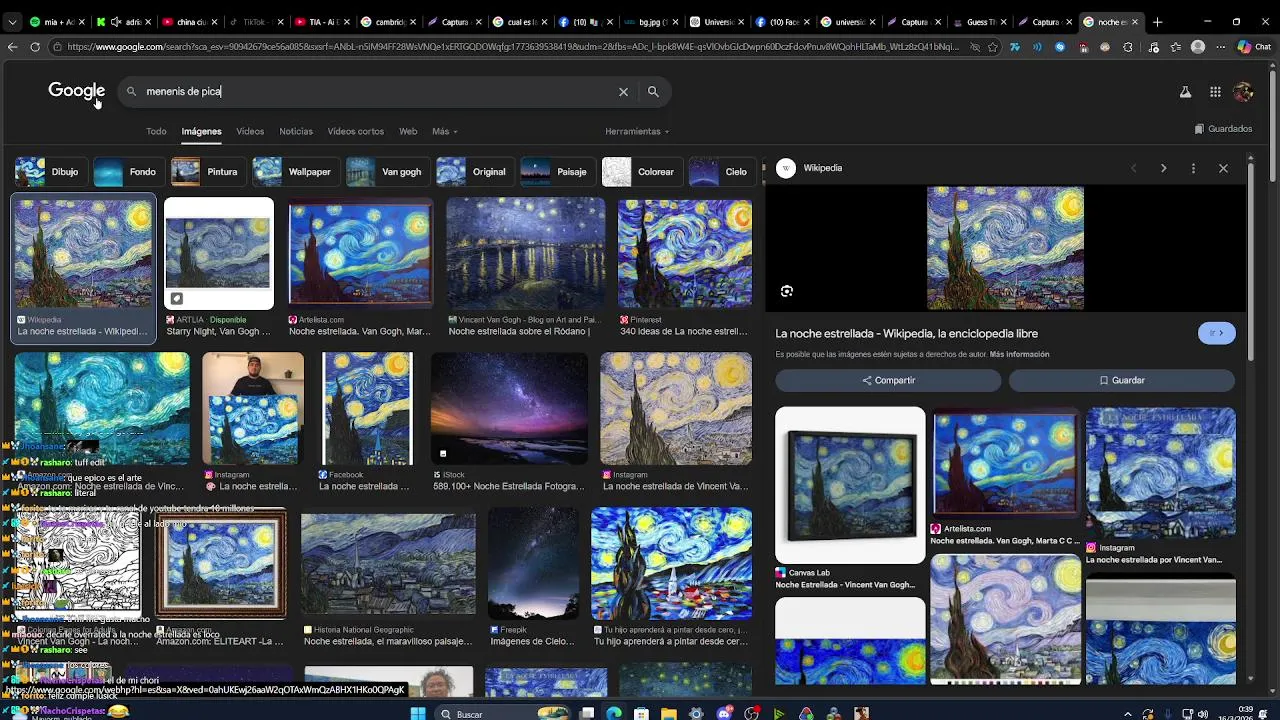Screen dimensions: 1280x720
Task: Open the Windows Start menu
Action: tap(418, 713)
